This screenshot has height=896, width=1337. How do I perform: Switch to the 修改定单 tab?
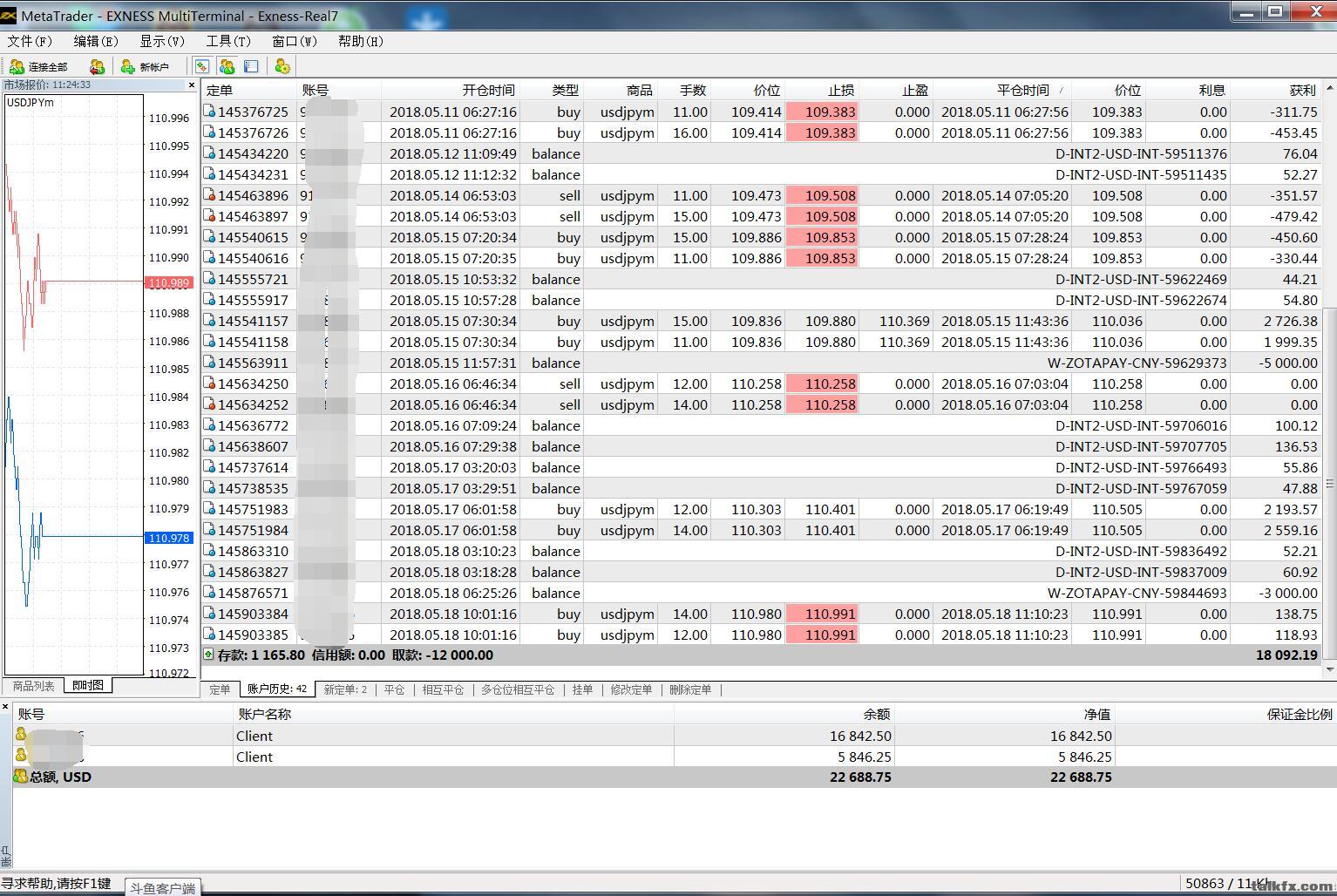[631, 689]
